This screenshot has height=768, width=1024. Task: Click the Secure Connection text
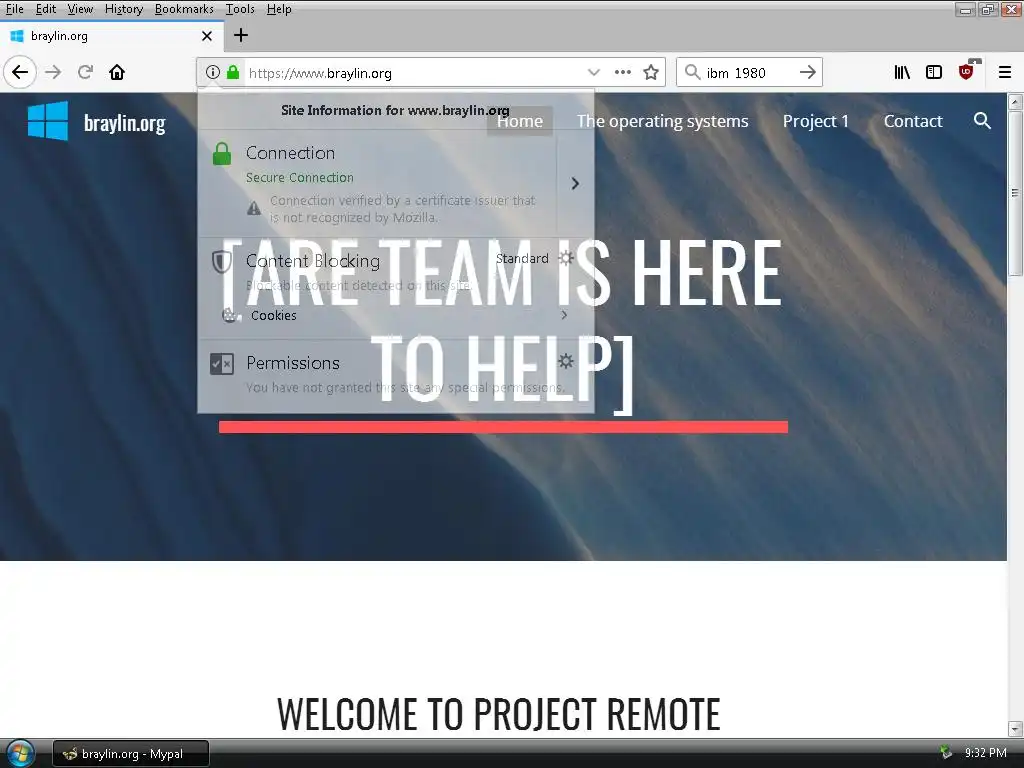(299, 178)
